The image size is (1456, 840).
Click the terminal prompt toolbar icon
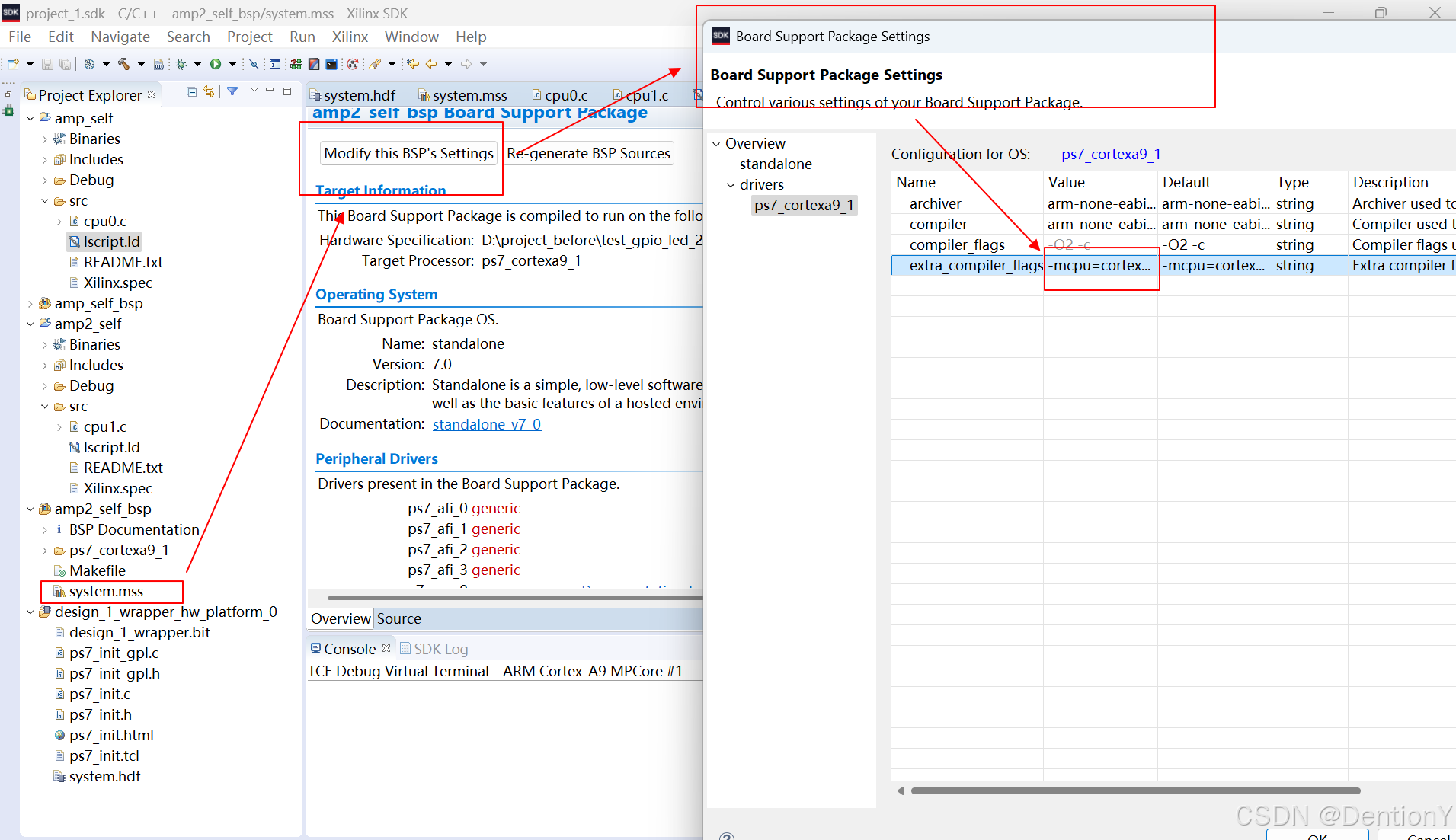tap(275, 64)
